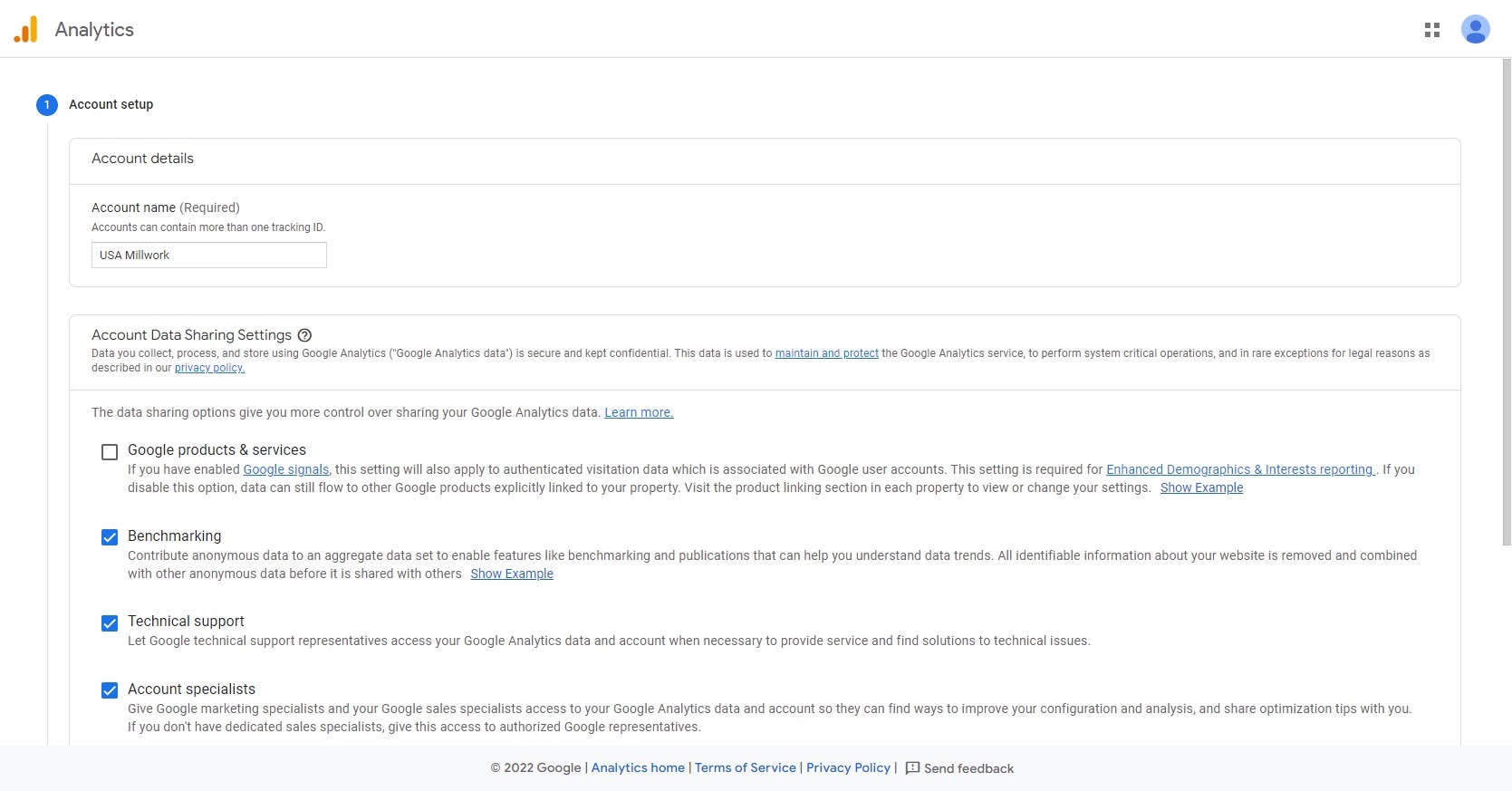Uncheck the Account specialists checkbox
1512x791 pixels.
pos(110,690)
